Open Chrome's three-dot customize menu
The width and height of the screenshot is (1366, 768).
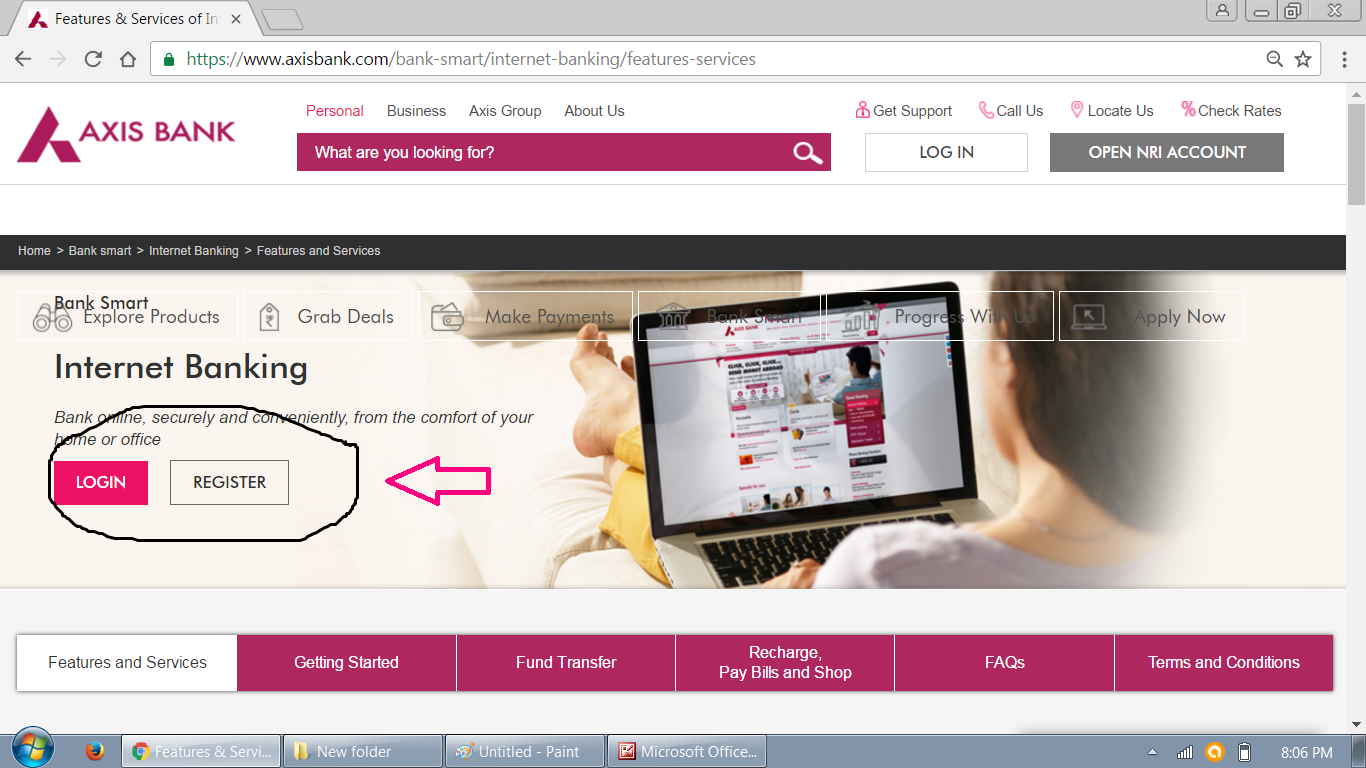pyautogui.click(x=1345, y=59)
